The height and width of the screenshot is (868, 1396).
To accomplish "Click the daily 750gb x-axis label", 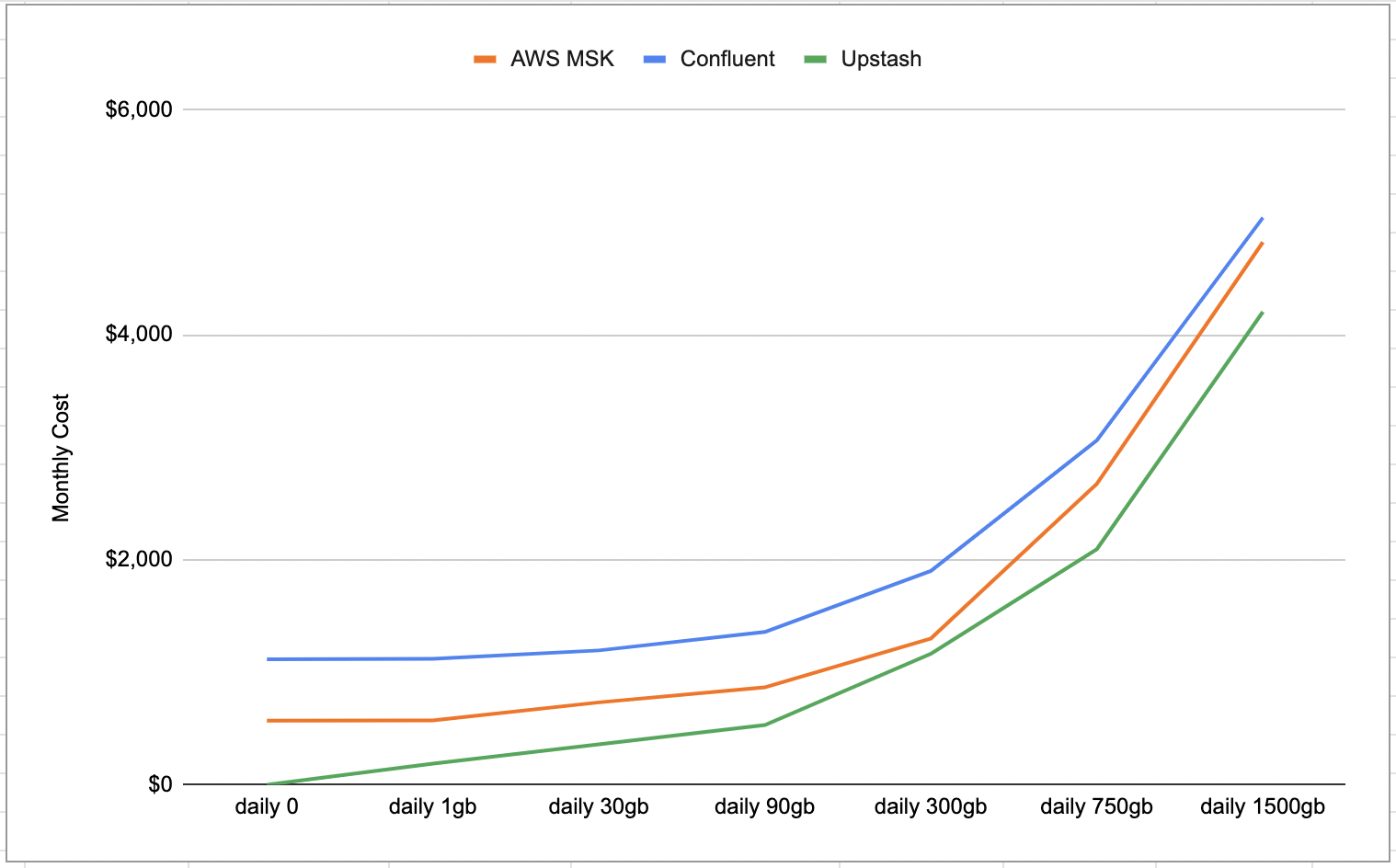I will (1096, 806).
